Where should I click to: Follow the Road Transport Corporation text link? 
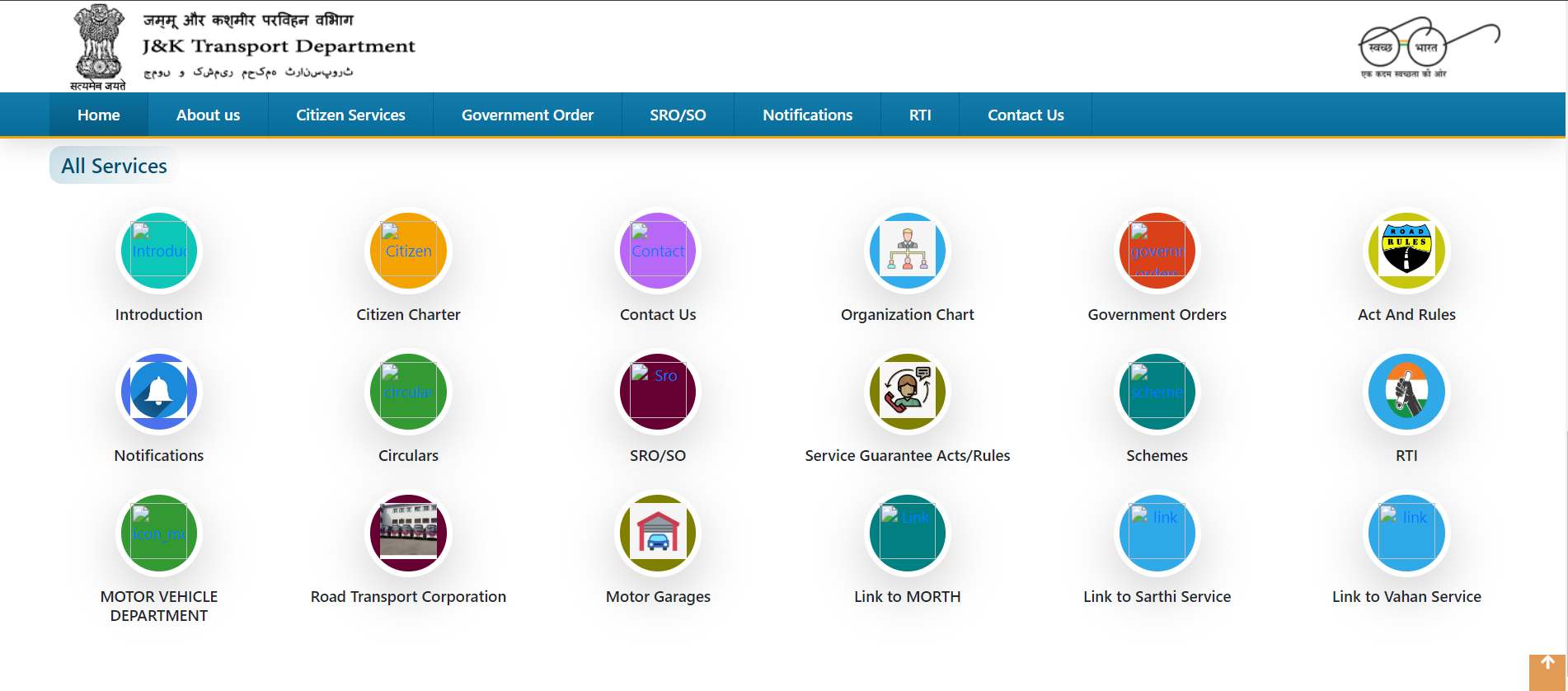(408, 596)
